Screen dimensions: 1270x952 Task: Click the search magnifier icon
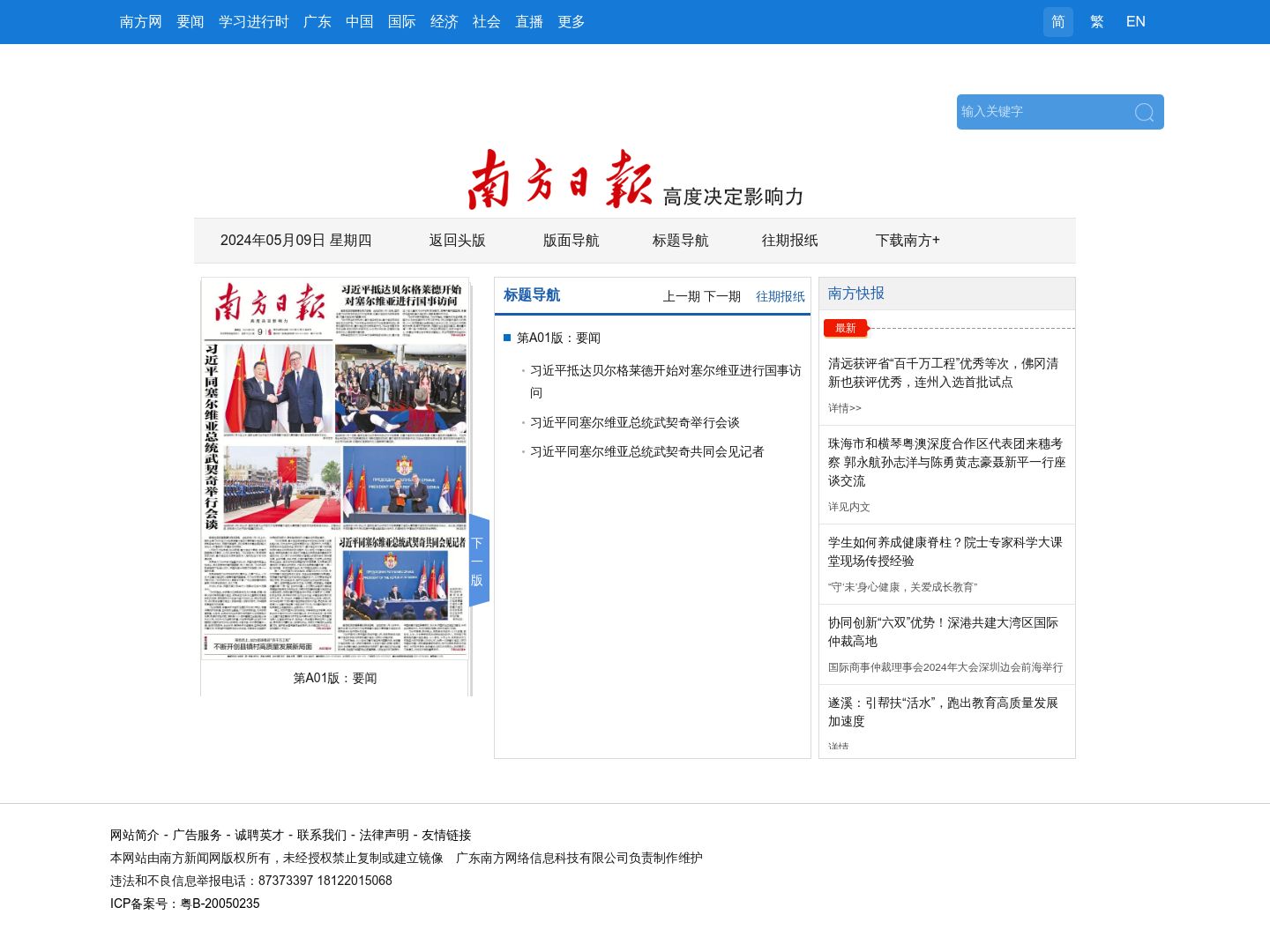[1144, 112]
